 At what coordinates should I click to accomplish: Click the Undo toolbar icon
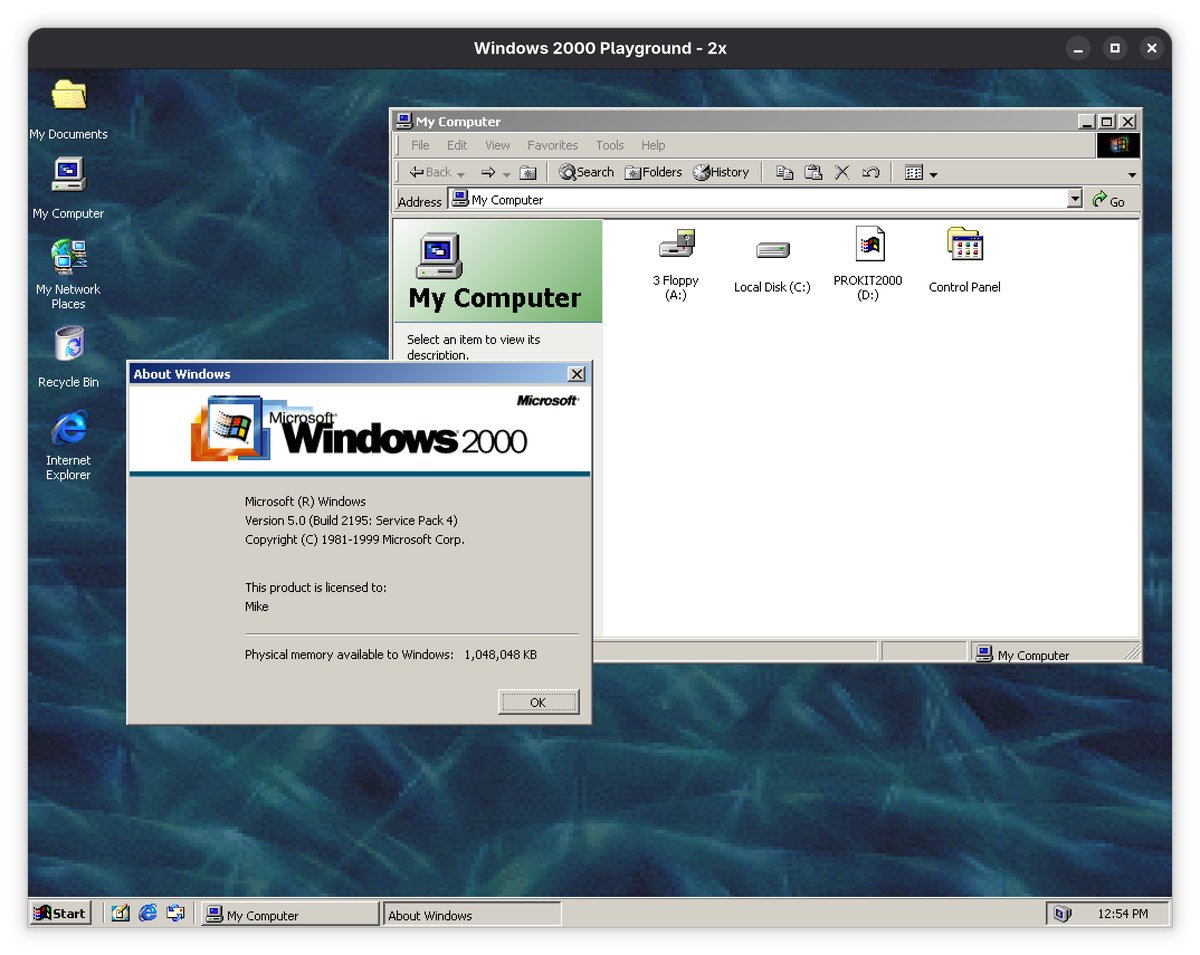(x=870, y=172)
